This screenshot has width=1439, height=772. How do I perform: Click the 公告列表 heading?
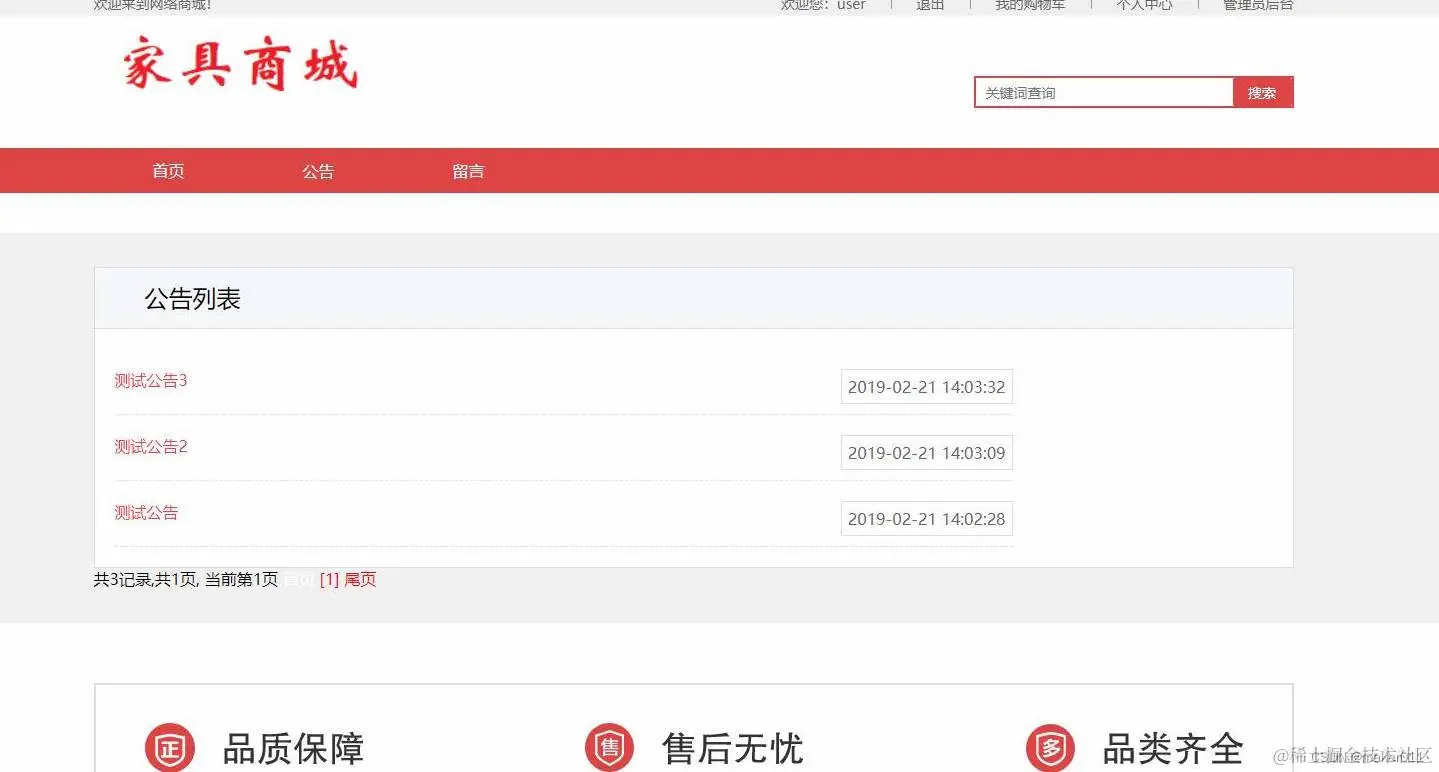click(193, 299)
